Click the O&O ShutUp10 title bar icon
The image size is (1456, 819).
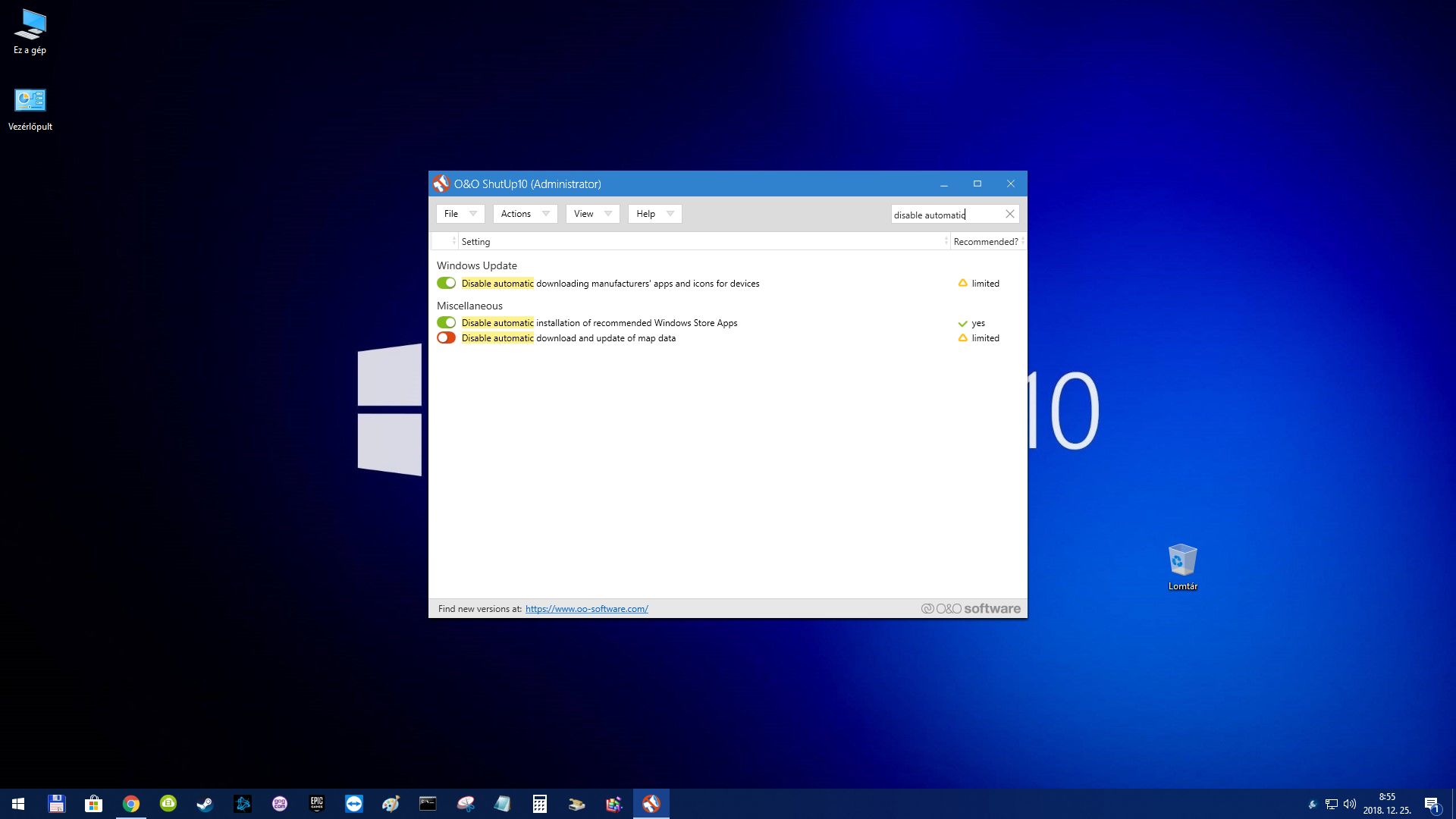coord(441,184)
